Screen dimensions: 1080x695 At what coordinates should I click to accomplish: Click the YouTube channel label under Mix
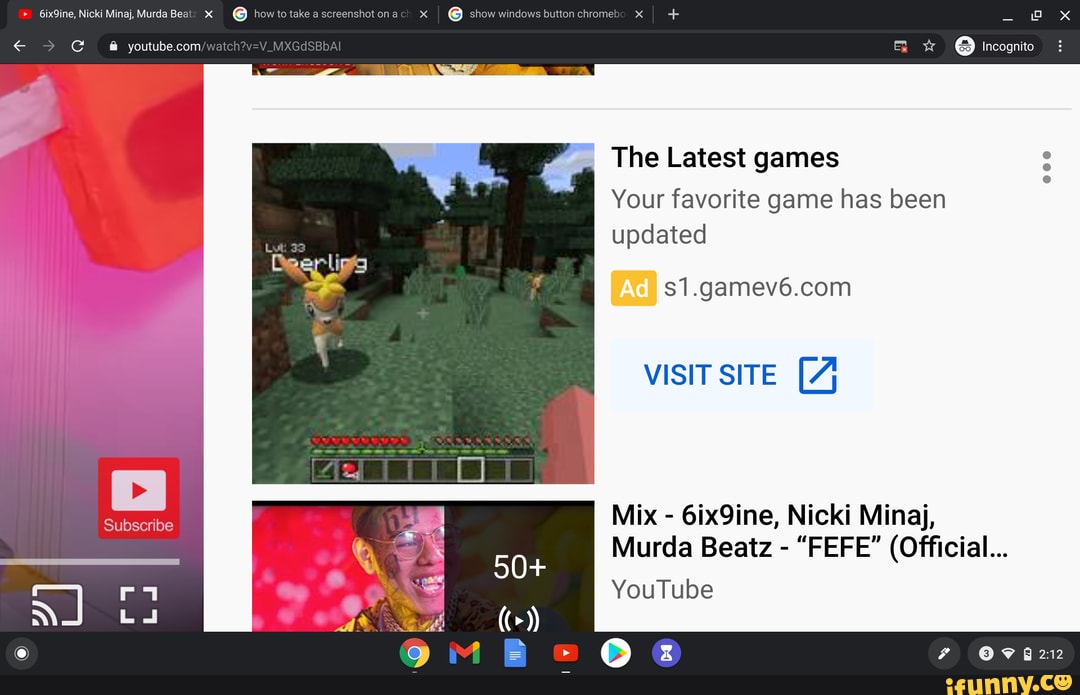pos(662,590)
